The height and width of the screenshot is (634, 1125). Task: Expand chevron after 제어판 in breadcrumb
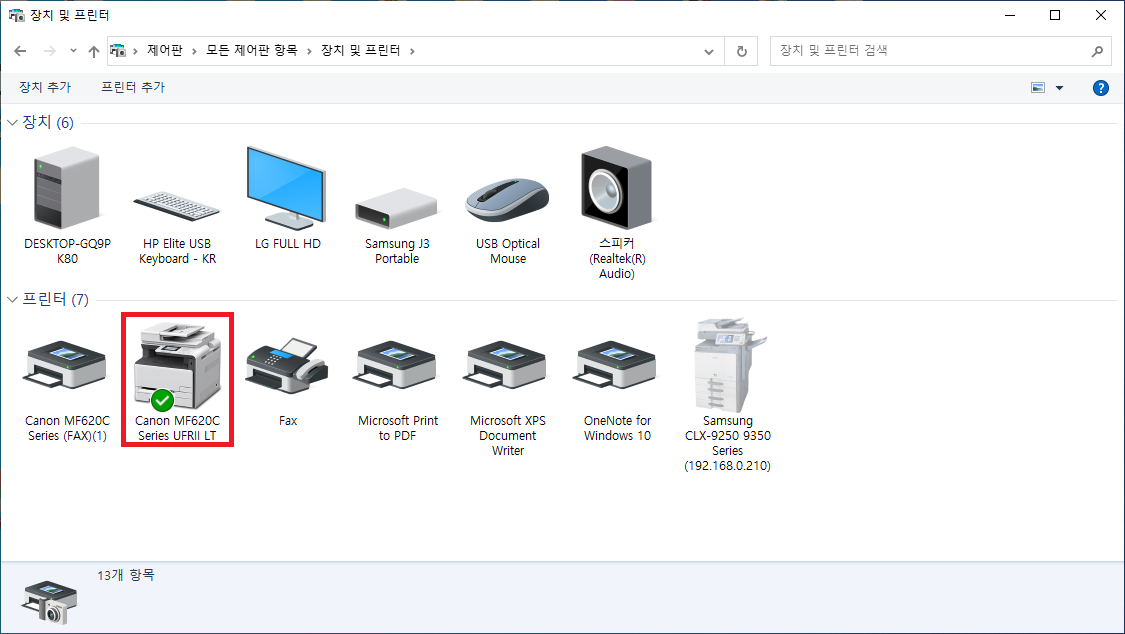pos(194,51)
